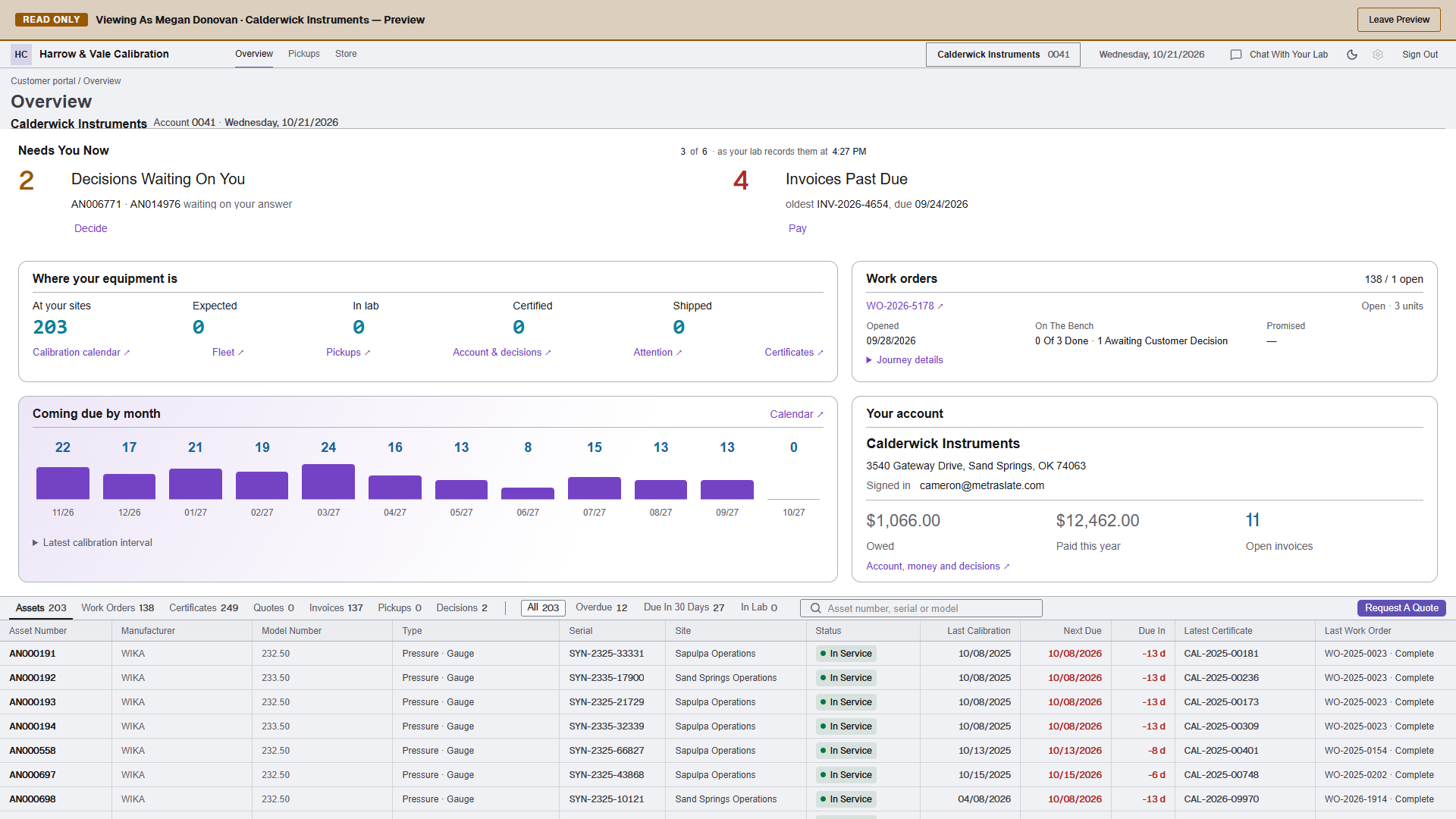Open Calderwick Instruments 0041 account selector
The width and height of the screenshot is (1456, 819).
coord(1003,55)
